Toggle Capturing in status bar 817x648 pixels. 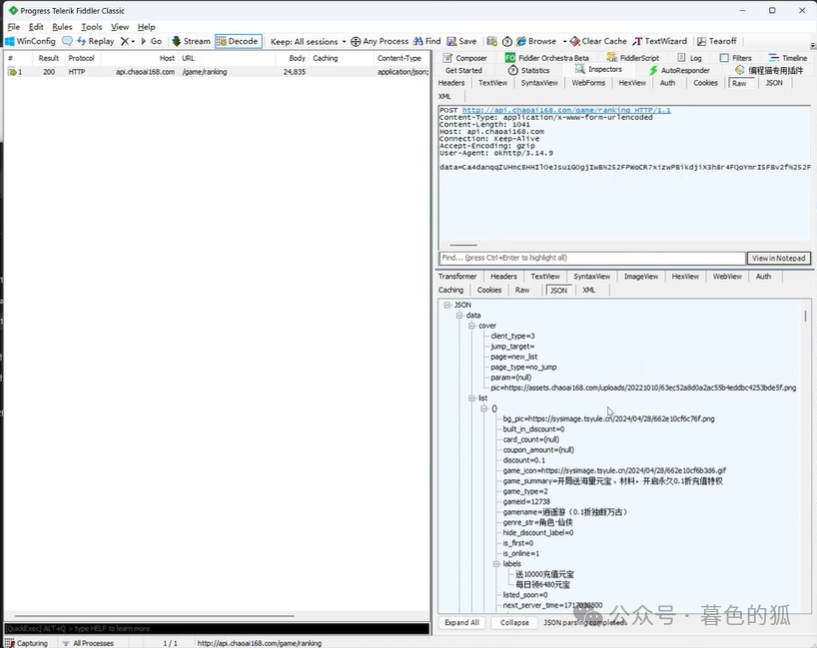tap(27, 643)
